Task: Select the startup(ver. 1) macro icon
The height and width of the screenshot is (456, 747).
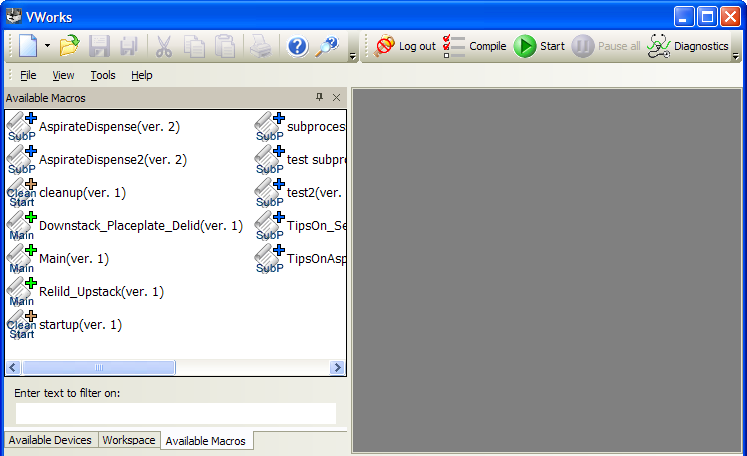Action: (22, 324)
